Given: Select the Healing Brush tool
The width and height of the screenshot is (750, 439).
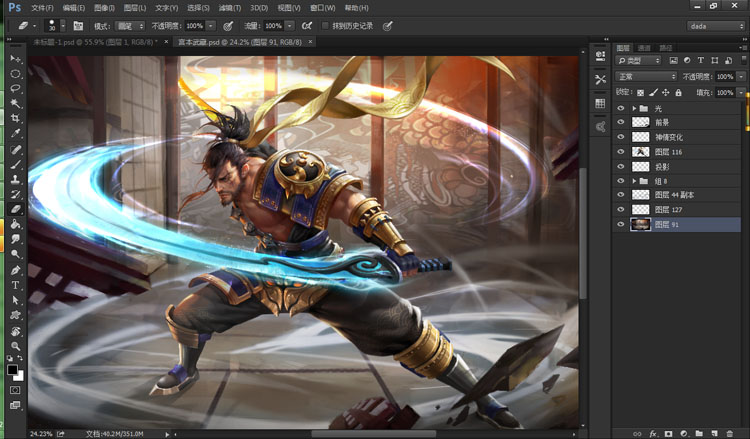Looking at the screenshot, I should point(15,149).
